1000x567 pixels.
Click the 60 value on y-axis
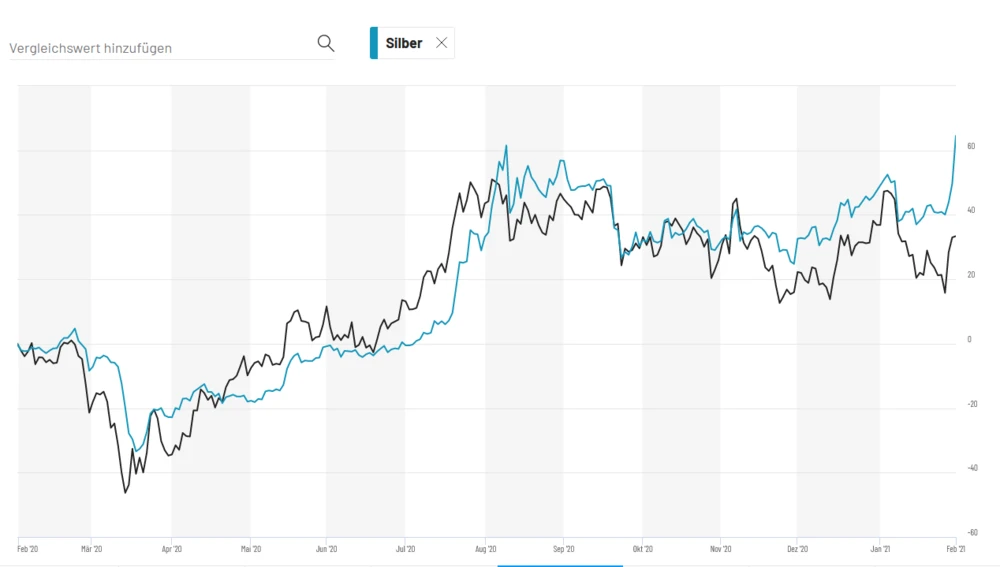pyautogui.click(x=971, y=147)
